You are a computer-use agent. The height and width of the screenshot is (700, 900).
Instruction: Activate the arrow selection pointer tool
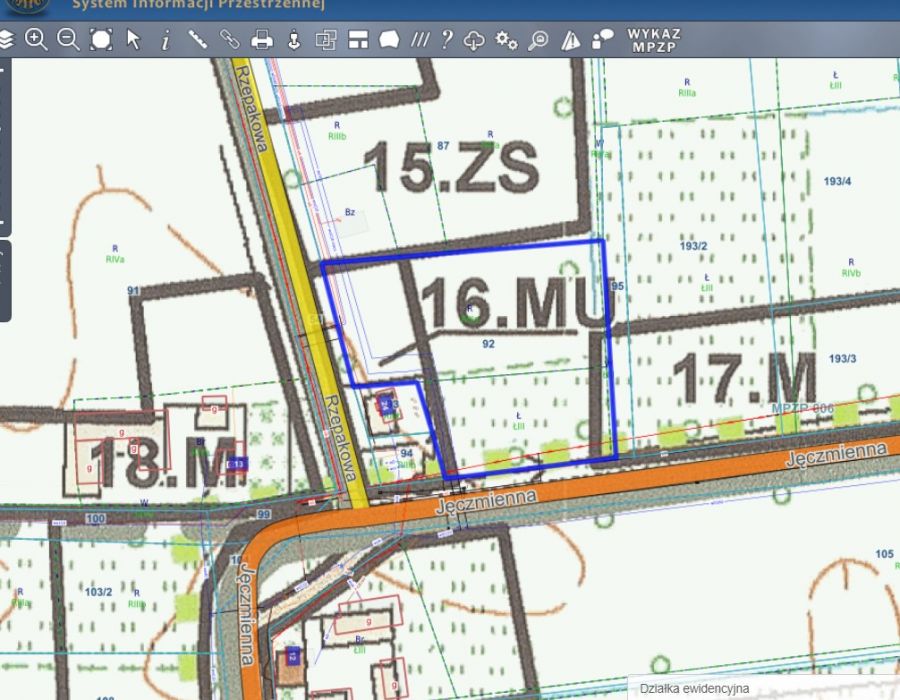pos(133,40)
